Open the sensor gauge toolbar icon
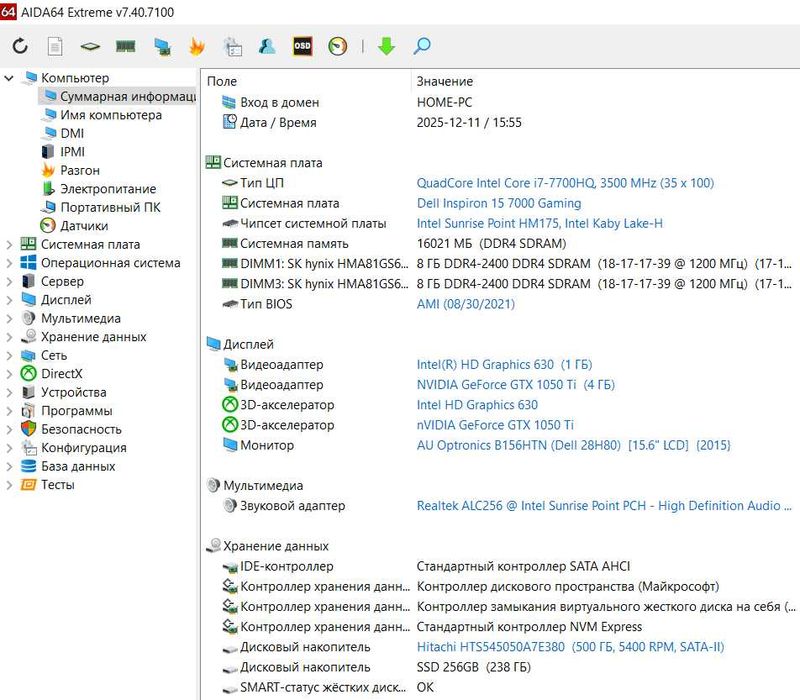The image size is (800, 700). coord(338,46)
